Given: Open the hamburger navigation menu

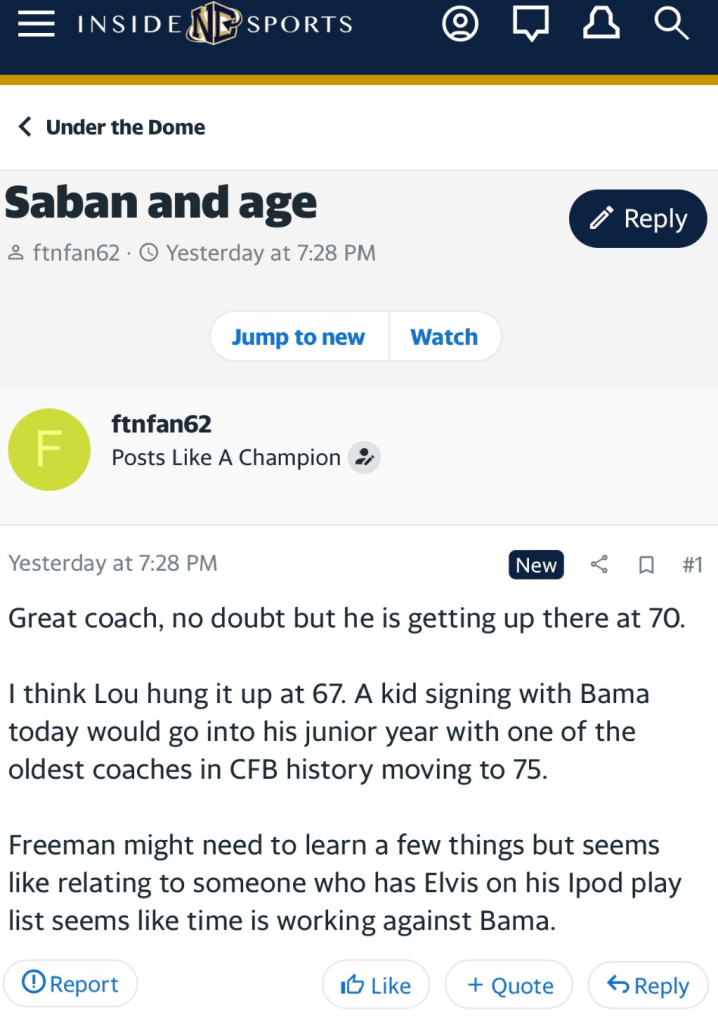Looking at the screenshot, I should pyautogui.click(x=36, y=26).
